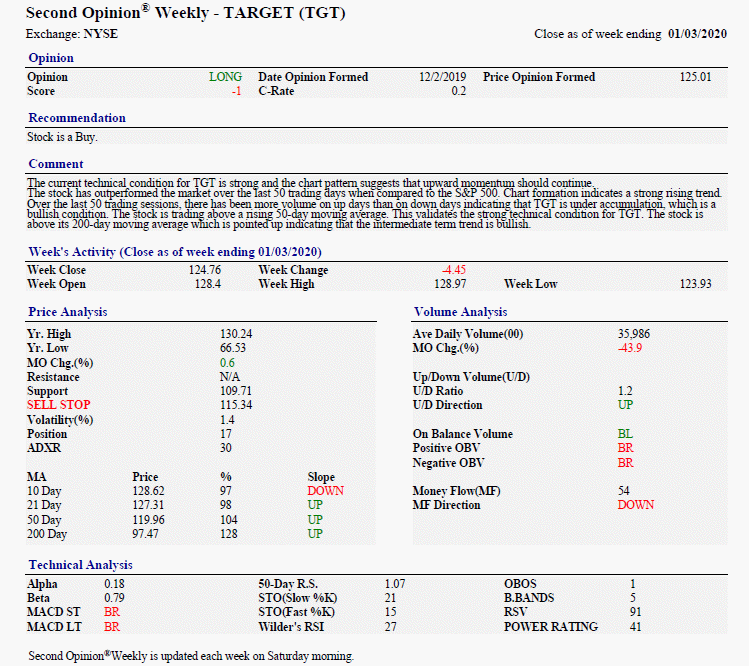
Task: Click the OBOS value 1
Action: [633, 584]
